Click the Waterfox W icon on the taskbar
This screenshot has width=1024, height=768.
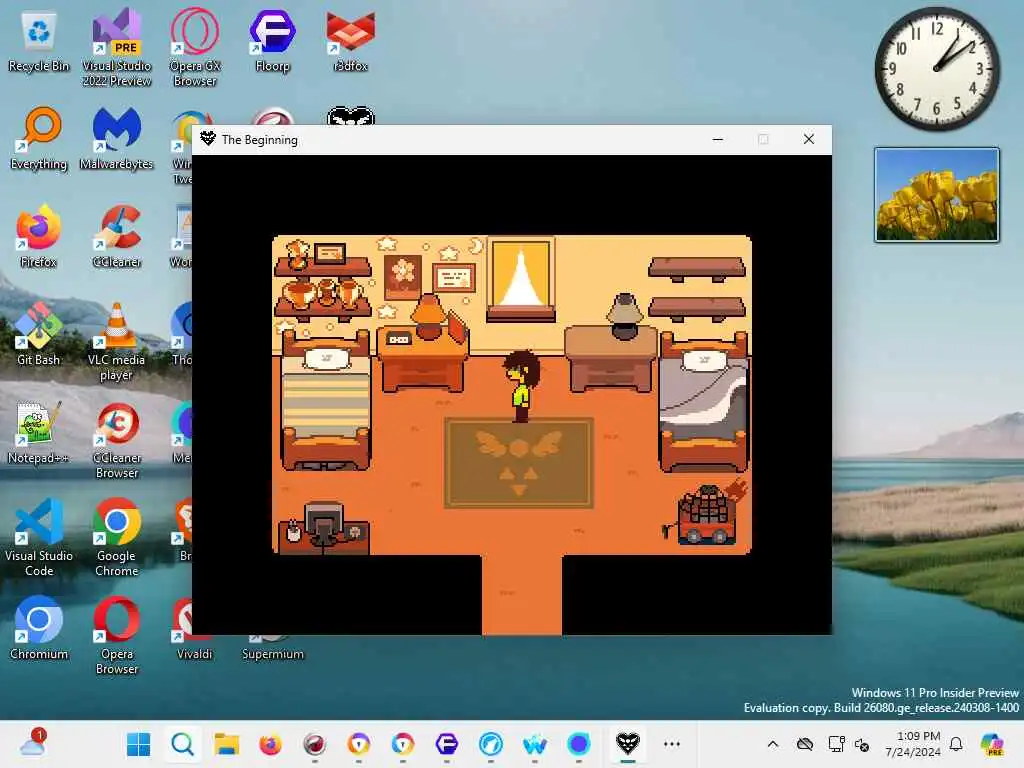click(x=535, y=744)
